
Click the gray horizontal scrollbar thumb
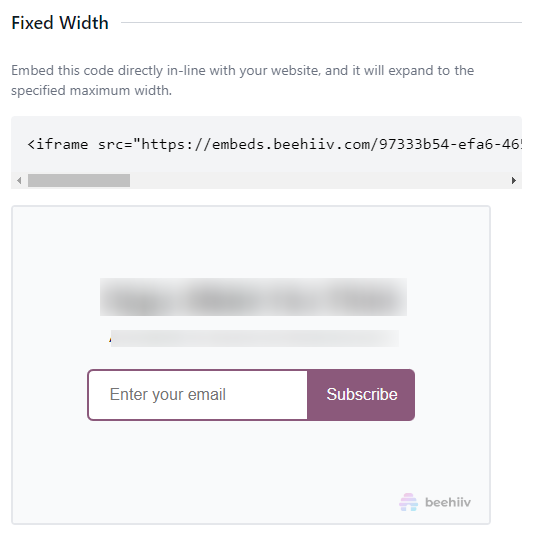point(79,180)
